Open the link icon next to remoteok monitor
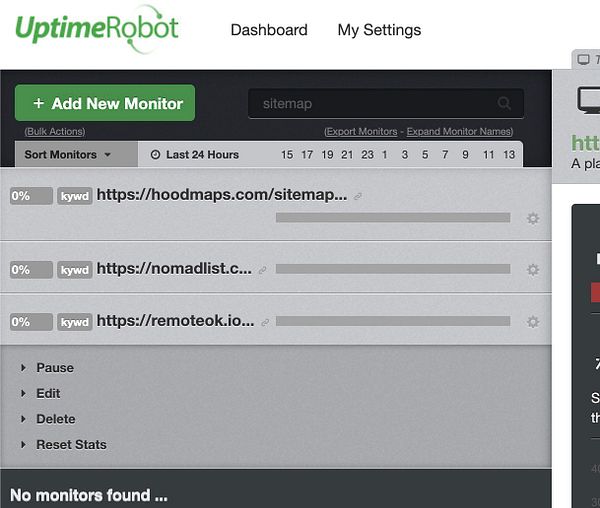Screen dimensions: 600x508 click(265, 322)
